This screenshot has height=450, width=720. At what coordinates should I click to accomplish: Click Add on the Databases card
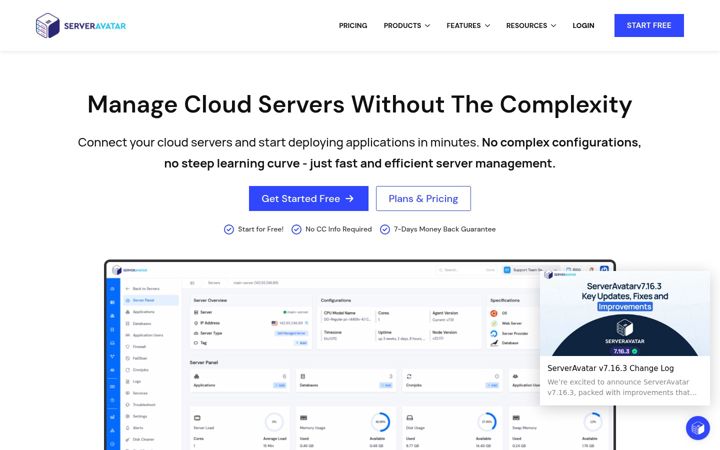386,385
